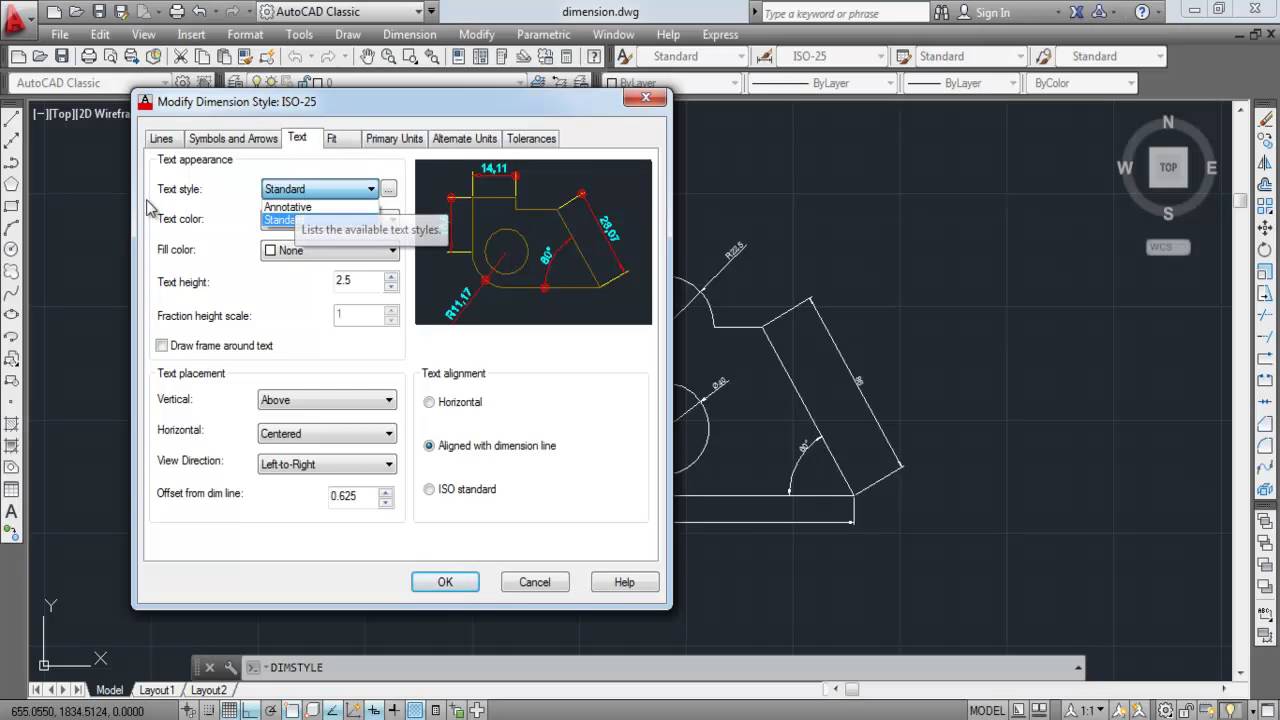Click the Cancel button

coord(535,582)
